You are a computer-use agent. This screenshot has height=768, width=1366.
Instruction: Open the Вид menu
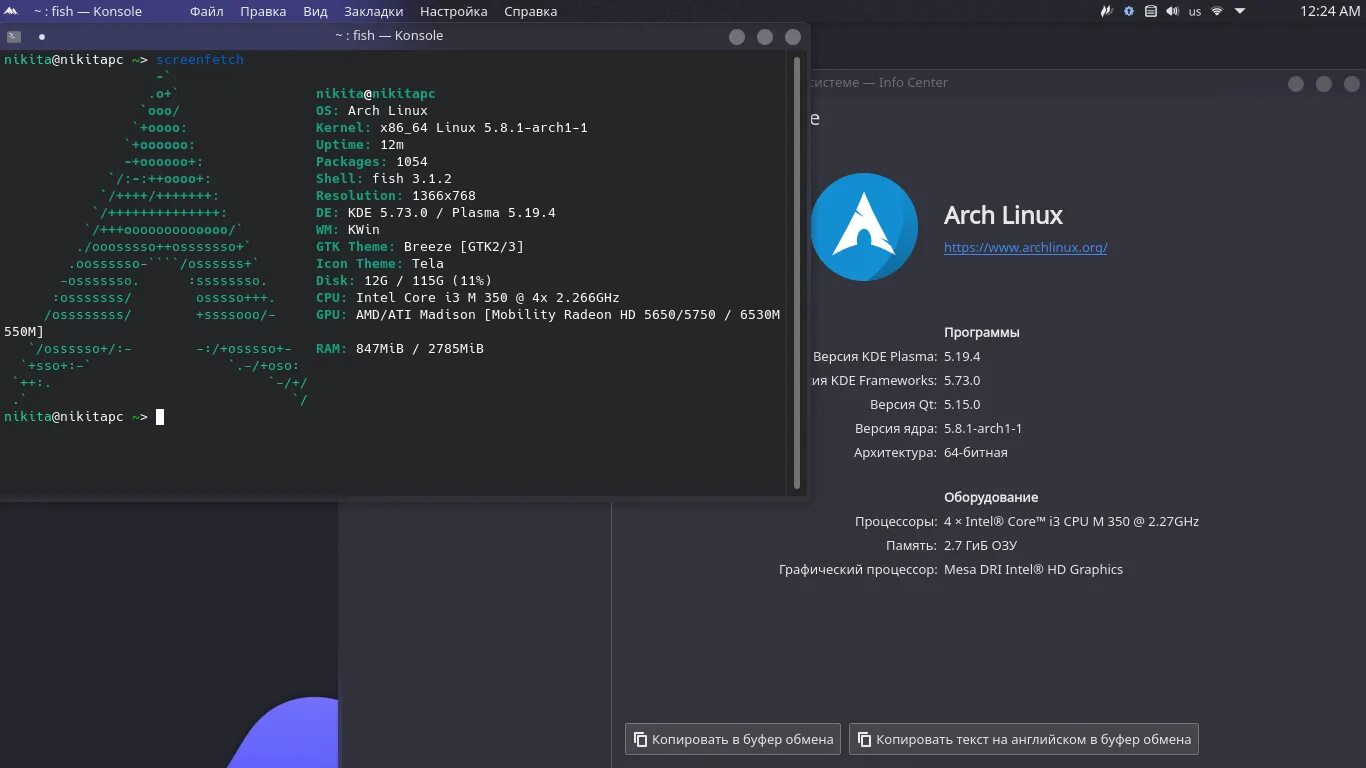pyautogui.click(x=315, y=12)
